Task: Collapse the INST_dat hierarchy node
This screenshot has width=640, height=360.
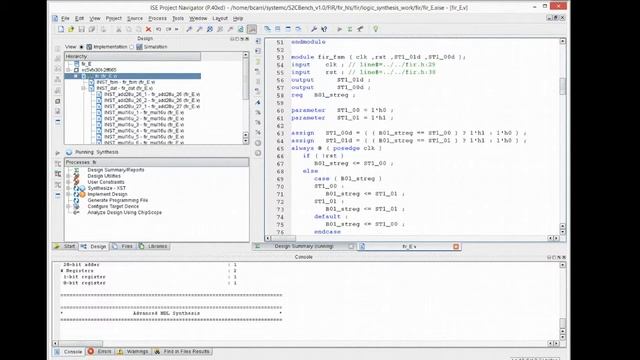Action: tap(84, 88)
